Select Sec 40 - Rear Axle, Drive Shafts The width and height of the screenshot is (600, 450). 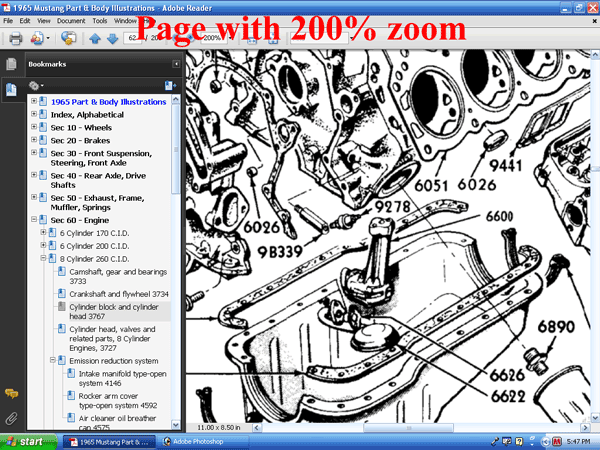point(98,180)
